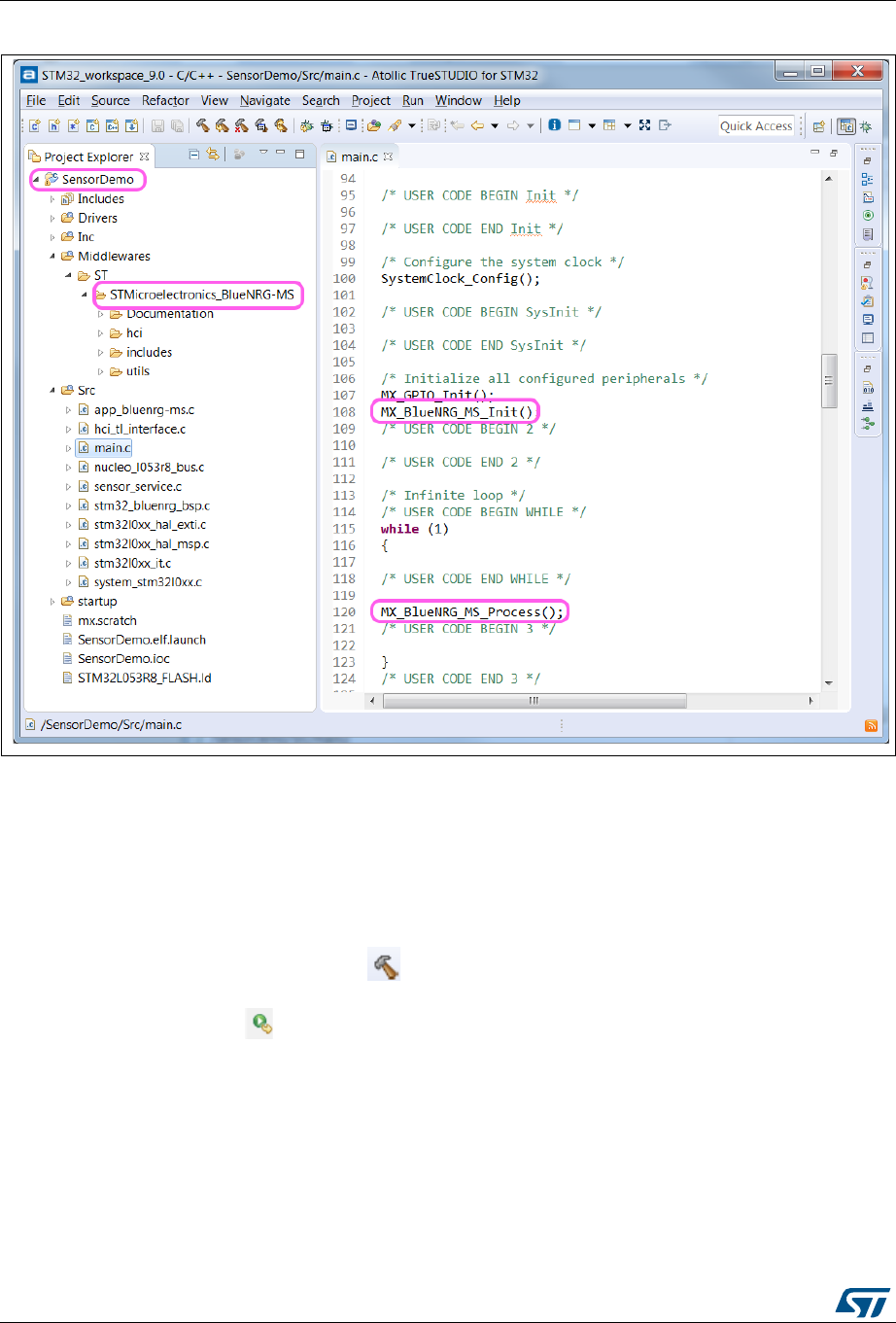Viewport: 896px width, 1323px height.
Task: Open the green target icon in right sidebar
Action: tap(867, 215)
